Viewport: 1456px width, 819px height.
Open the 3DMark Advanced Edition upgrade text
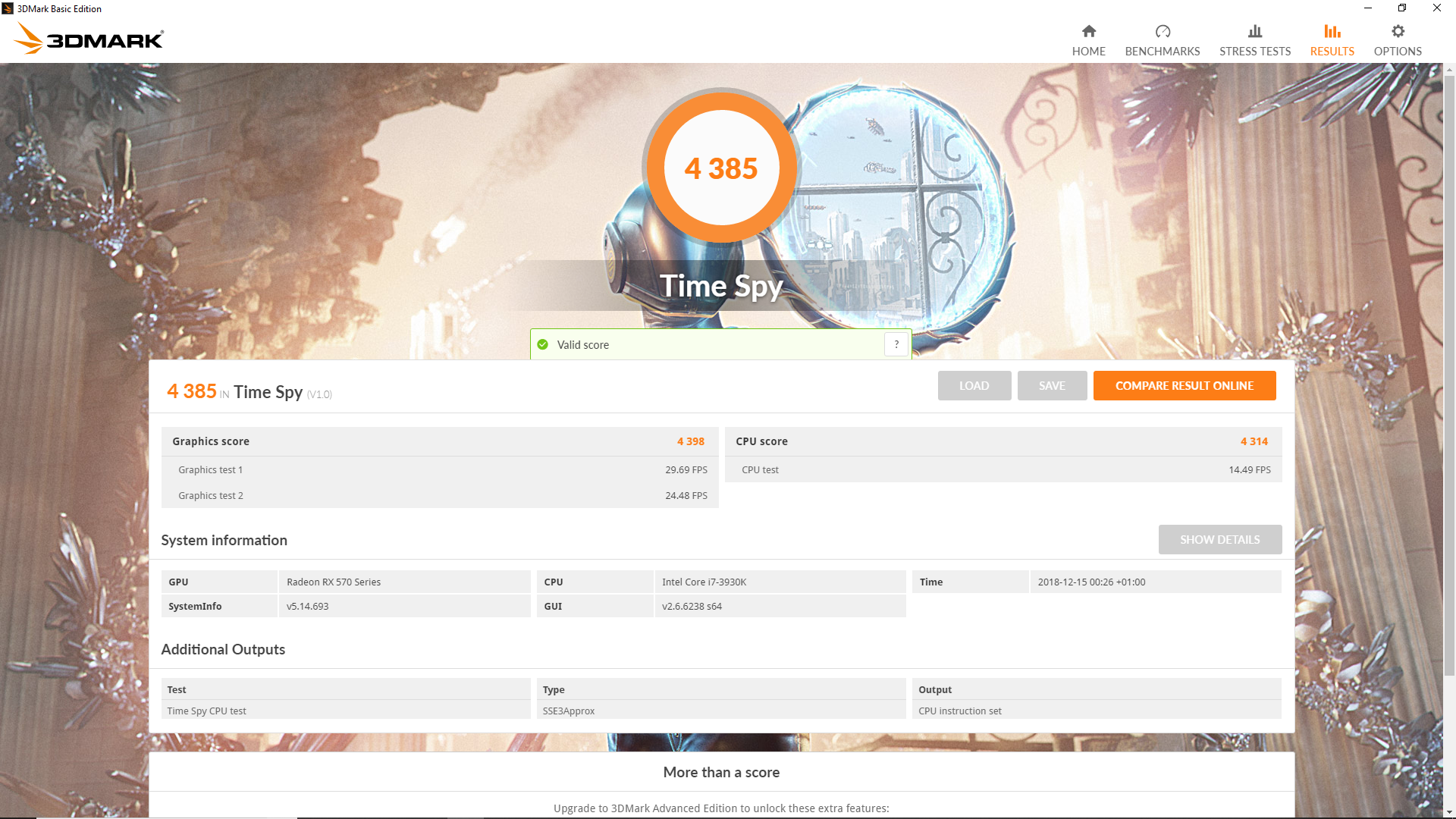(722, 808)
